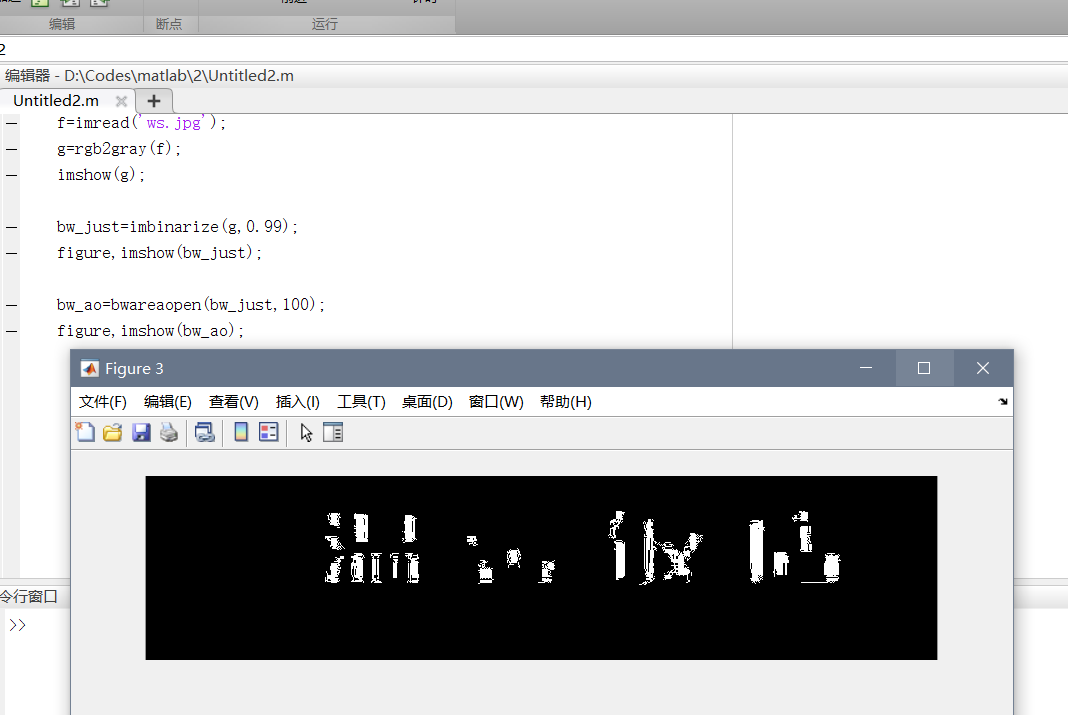The height and width of the screenshot is (715, 1068).
Task: Close the Untitled2.m tab
Action: click(121, 101)
